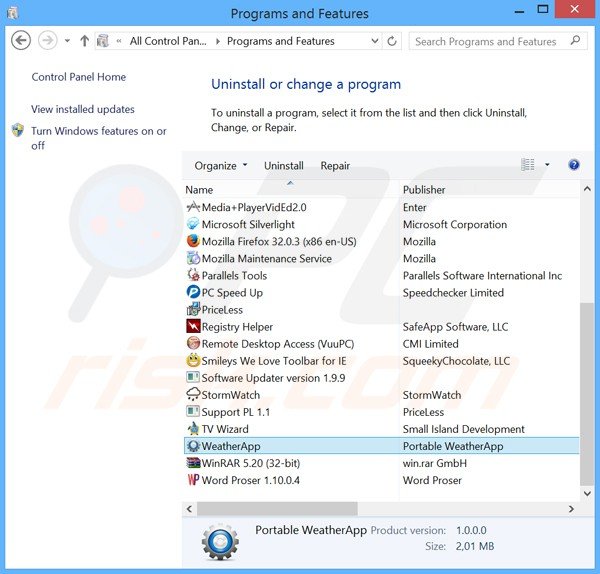Select the PC Speed Up name text
The height and width of the screenshot is (574, 600).
pyautogui.click(x=232, y=293)
